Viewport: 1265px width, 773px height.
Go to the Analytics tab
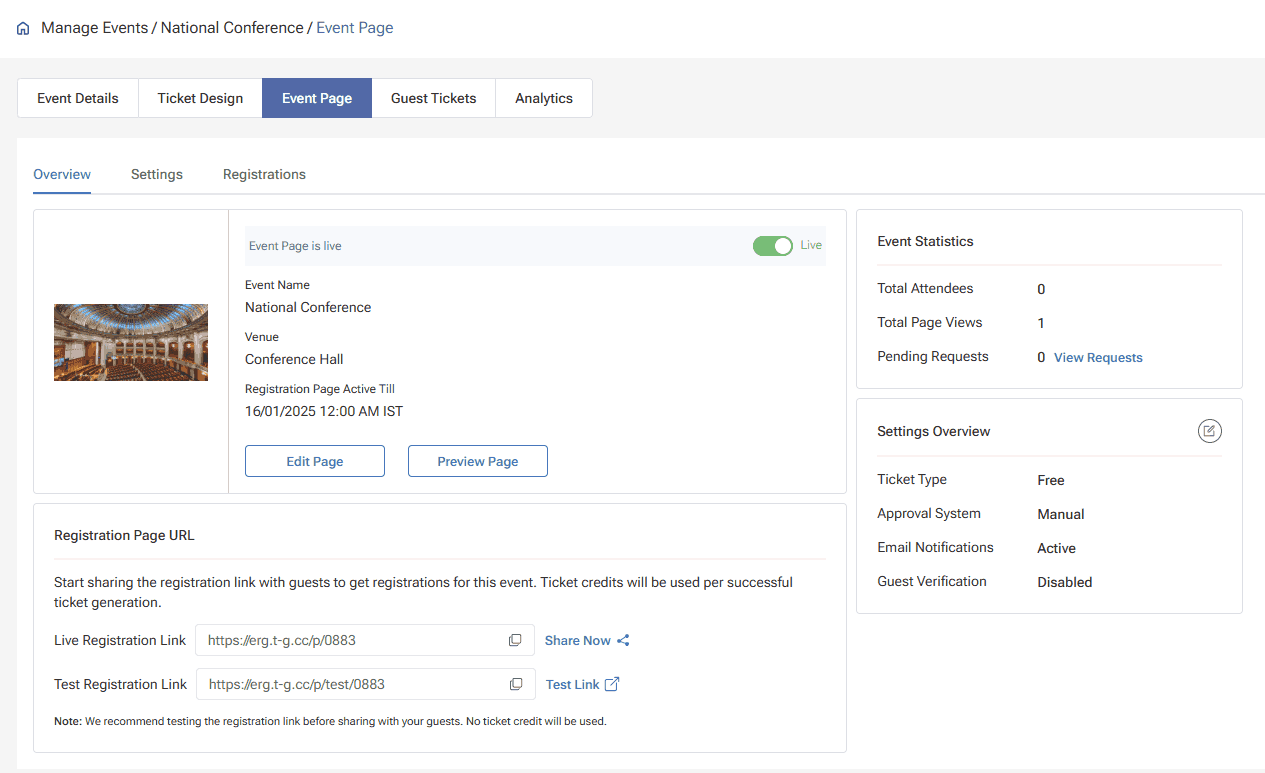pos(544,98)
